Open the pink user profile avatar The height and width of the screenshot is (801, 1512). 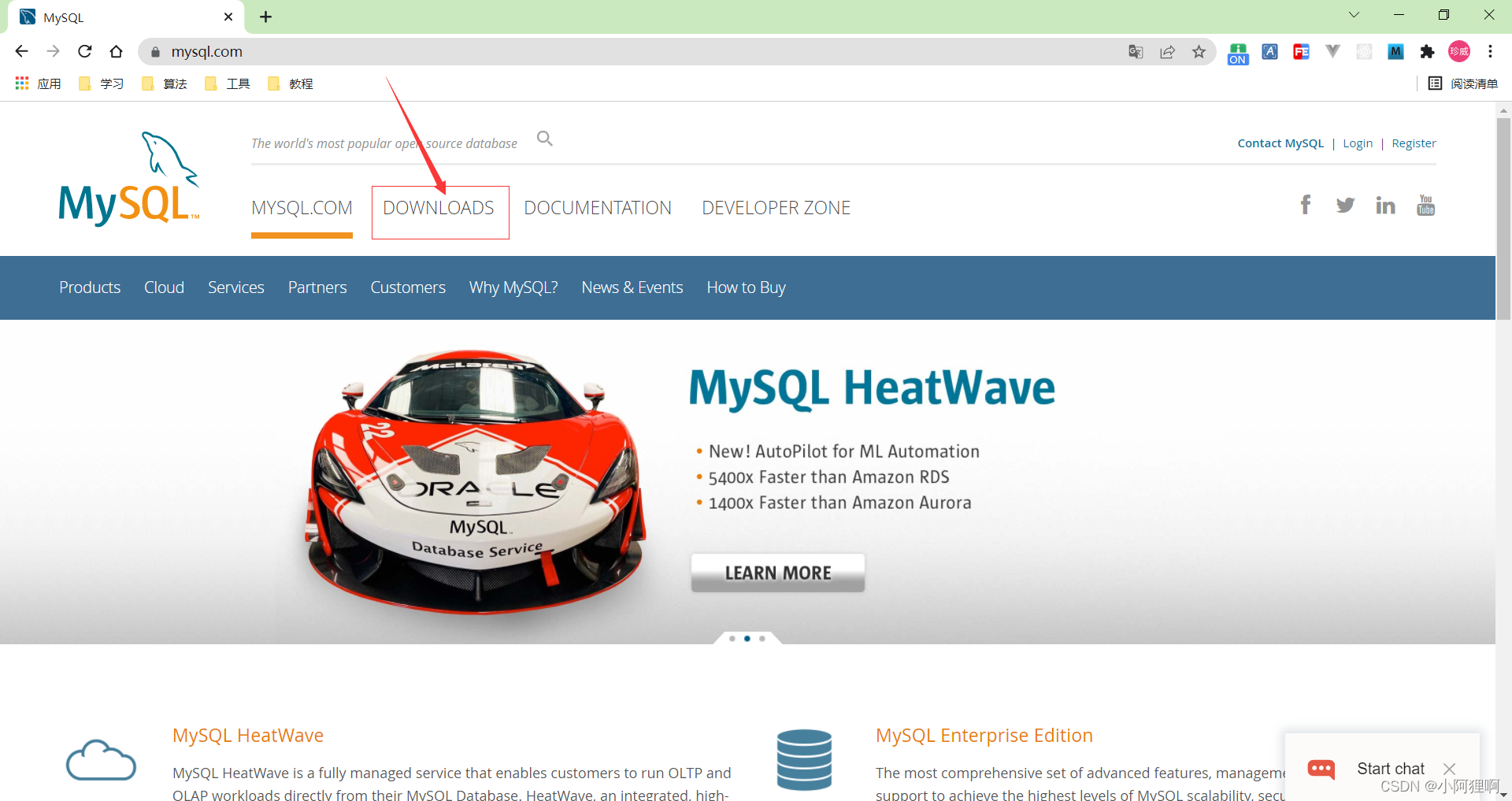(x=1459, y=52)
